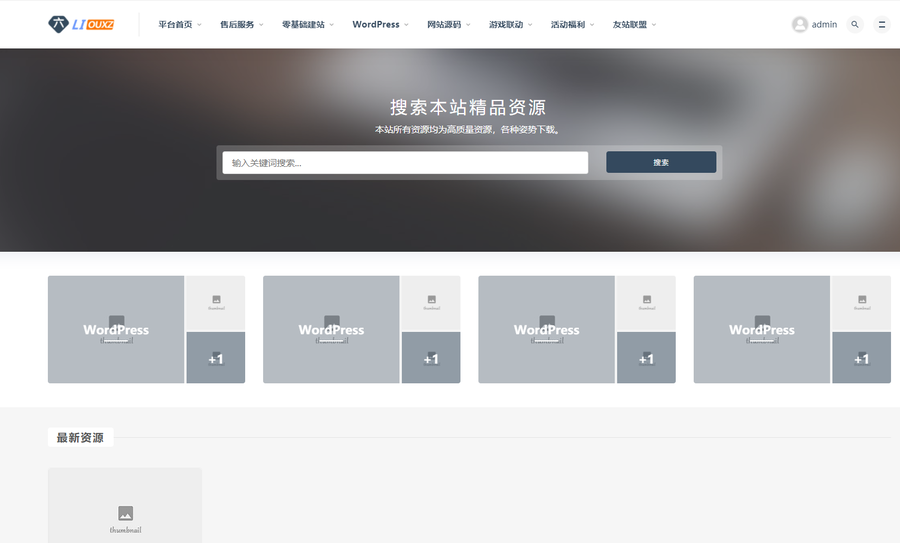Click the thumbnail image icon under 最新资源
900x543 pixels.
(x=125, y=513)
